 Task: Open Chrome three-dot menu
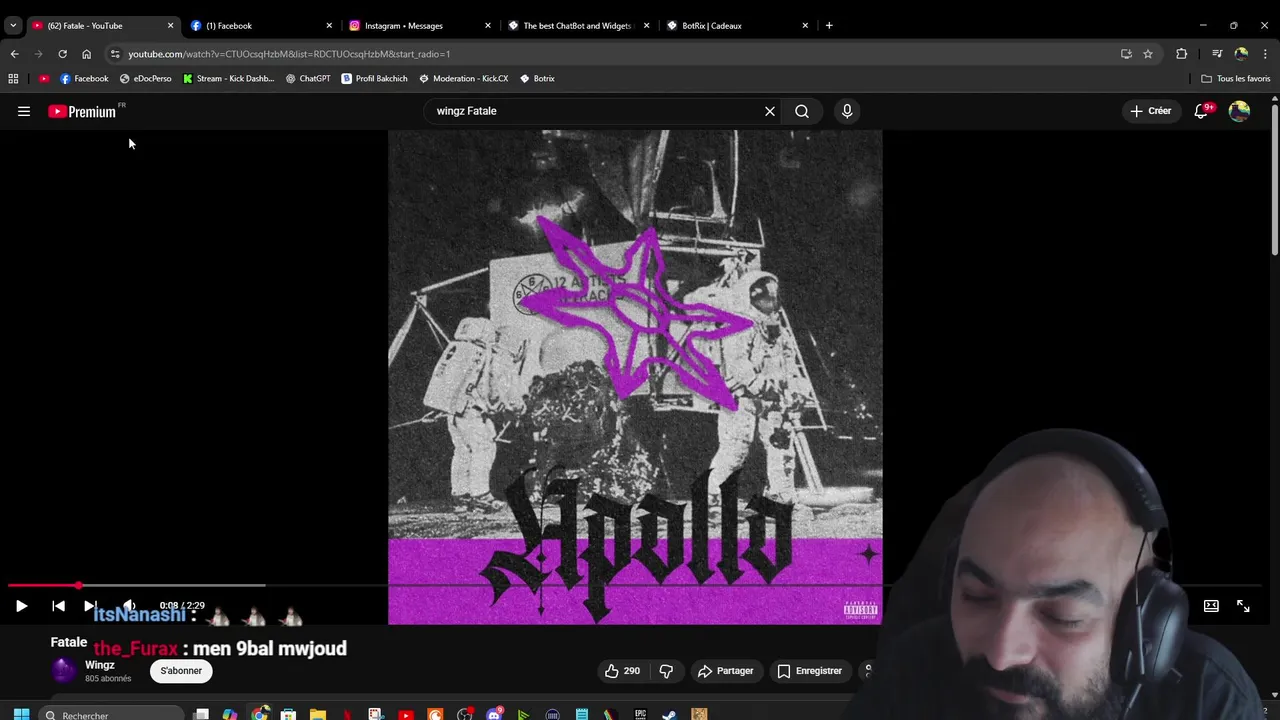(x=1265, y=54)
